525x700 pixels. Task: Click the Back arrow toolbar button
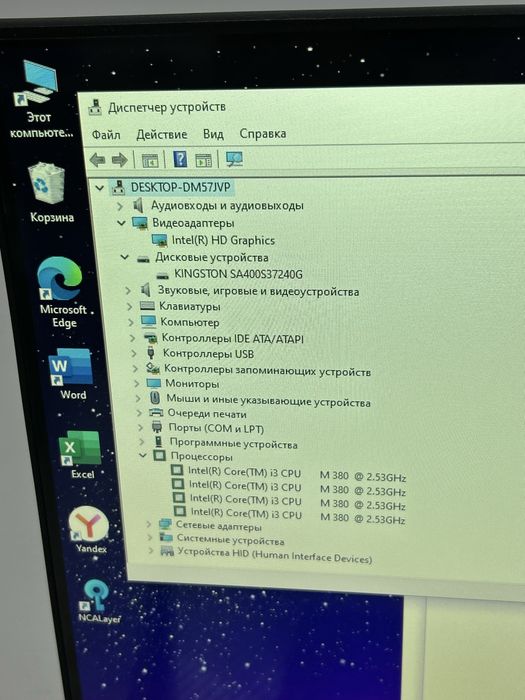pyautogui.click(x=97, y=160)
